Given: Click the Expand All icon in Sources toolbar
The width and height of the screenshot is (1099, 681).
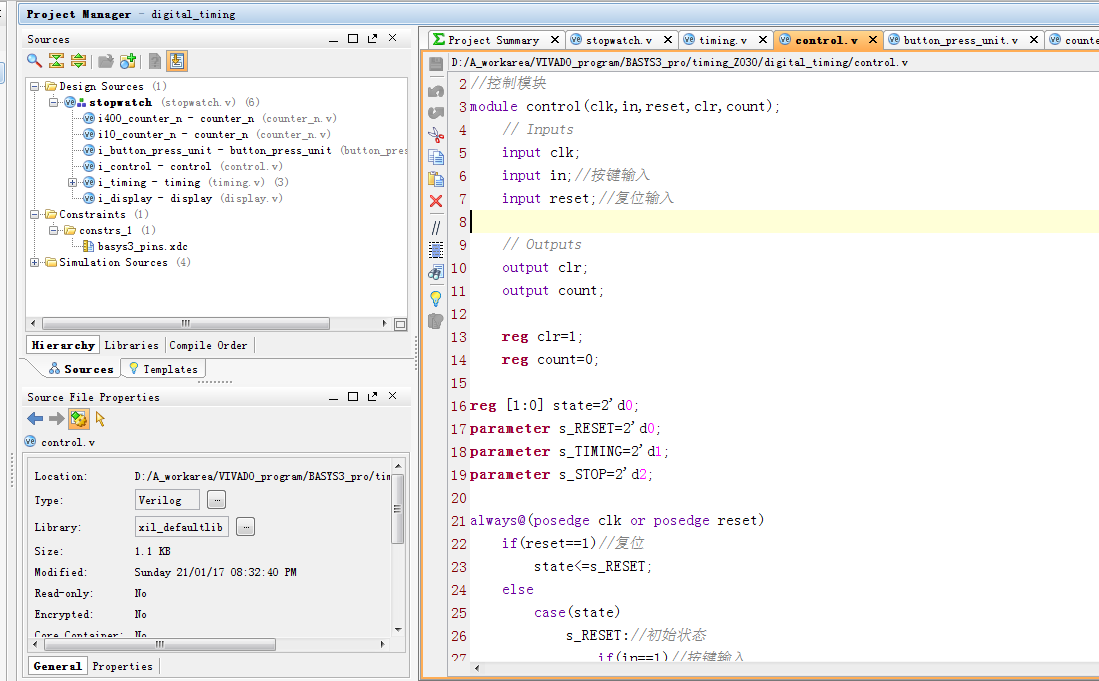Looking at the screenshot, I should pyautogui.click(x=78, y=61).
